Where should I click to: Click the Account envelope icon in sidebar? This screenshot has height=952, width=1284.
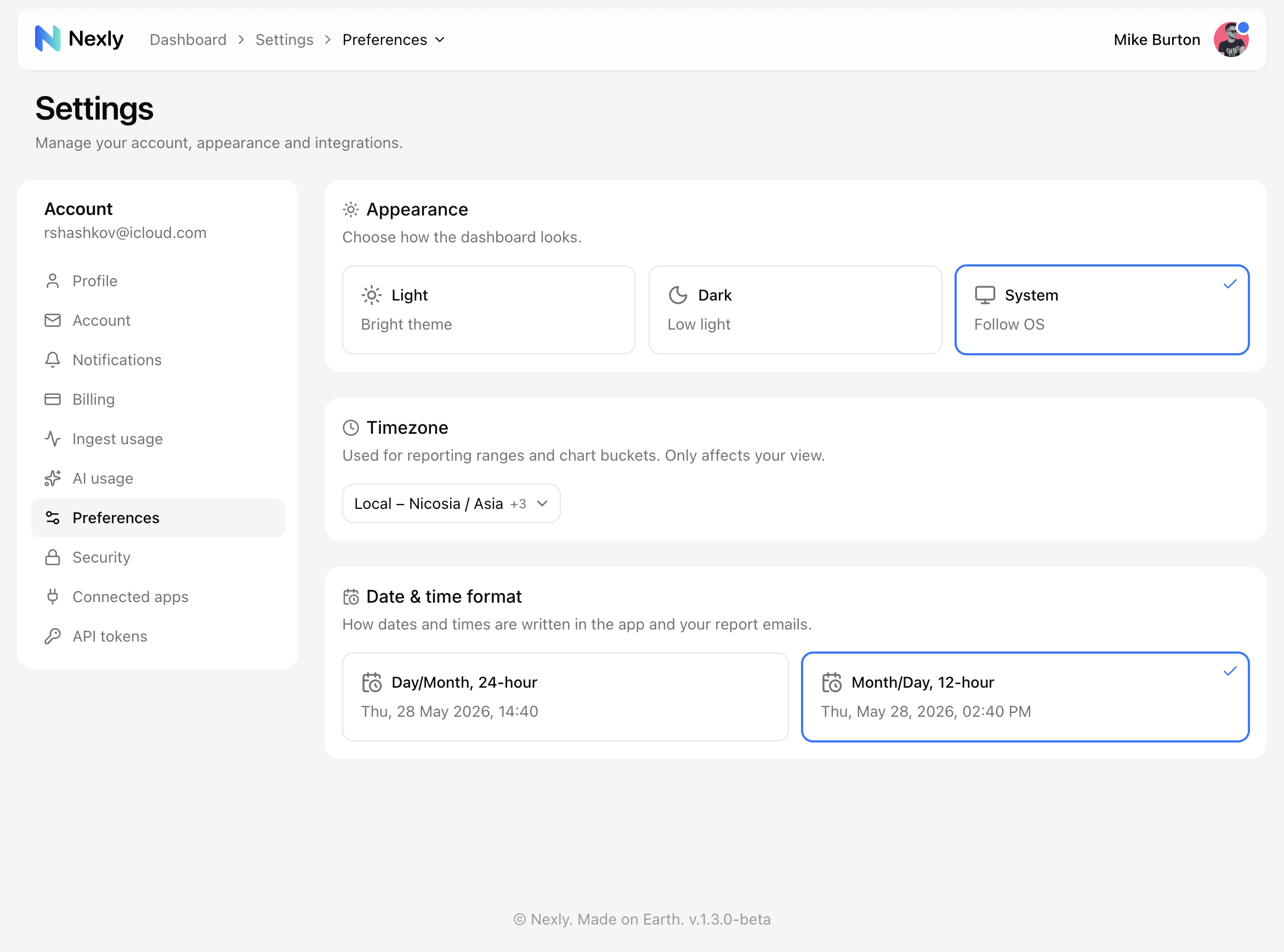pos(53,320)
